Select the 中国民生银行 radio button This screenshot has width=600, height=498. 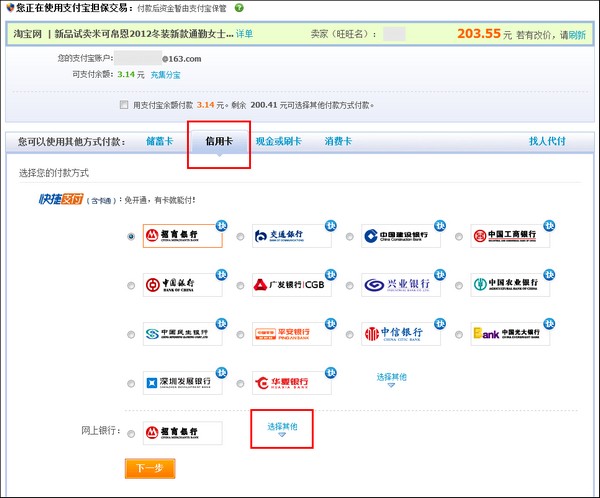click(x=131, y=335)
